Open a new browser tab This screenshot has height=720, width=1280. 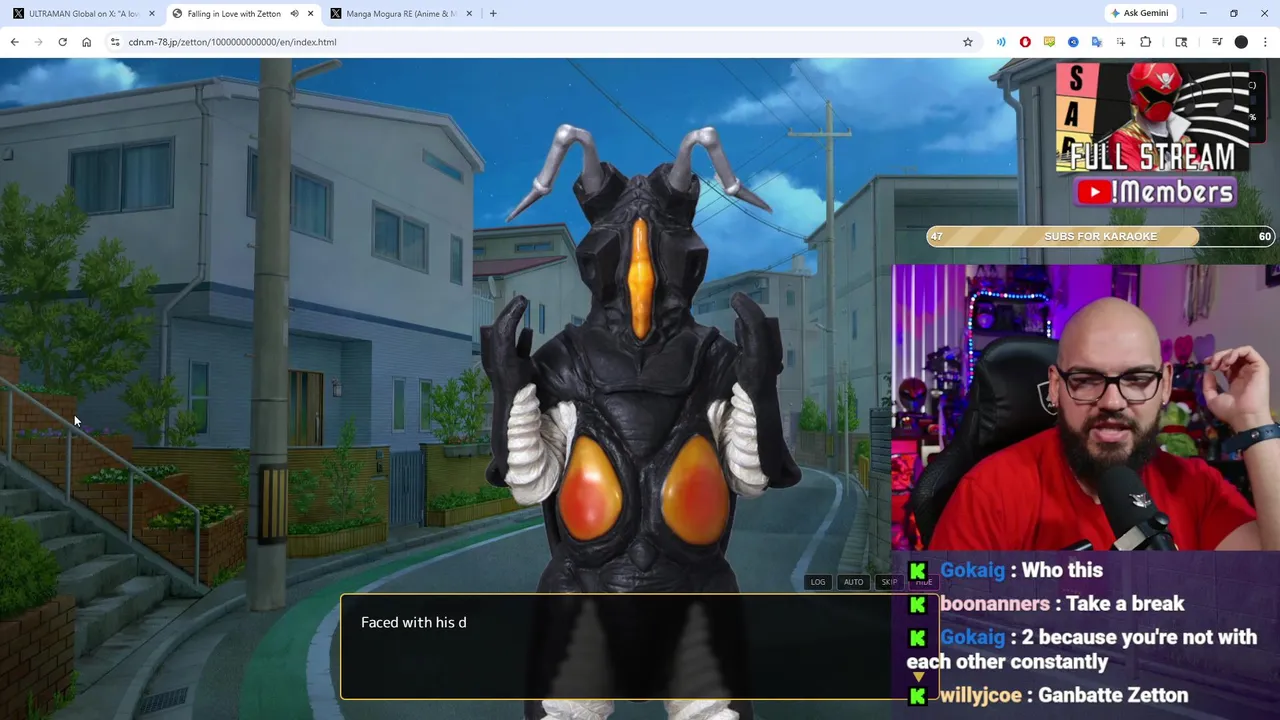point(493,14)
